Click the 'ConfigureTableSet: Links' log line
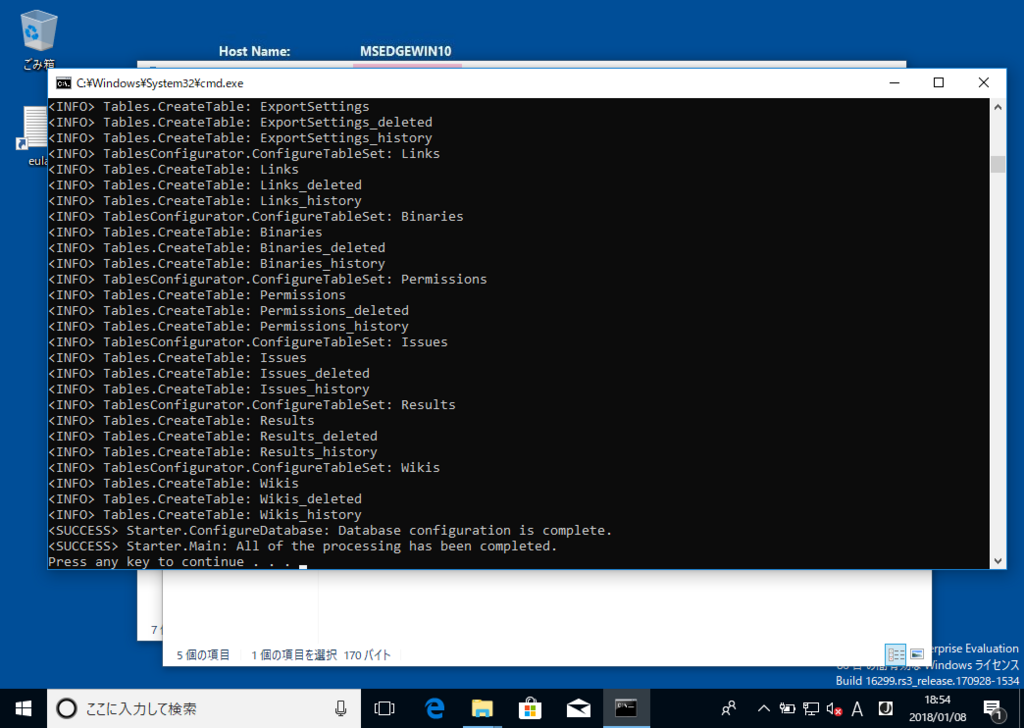 [244, 153]
